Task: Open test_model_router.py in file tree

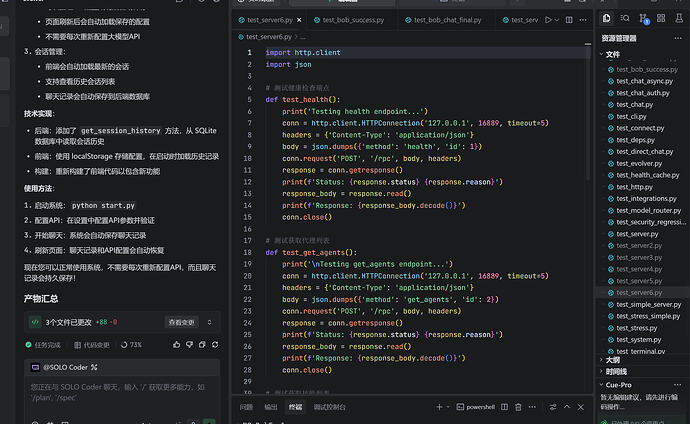Action: tap(648, 210)
